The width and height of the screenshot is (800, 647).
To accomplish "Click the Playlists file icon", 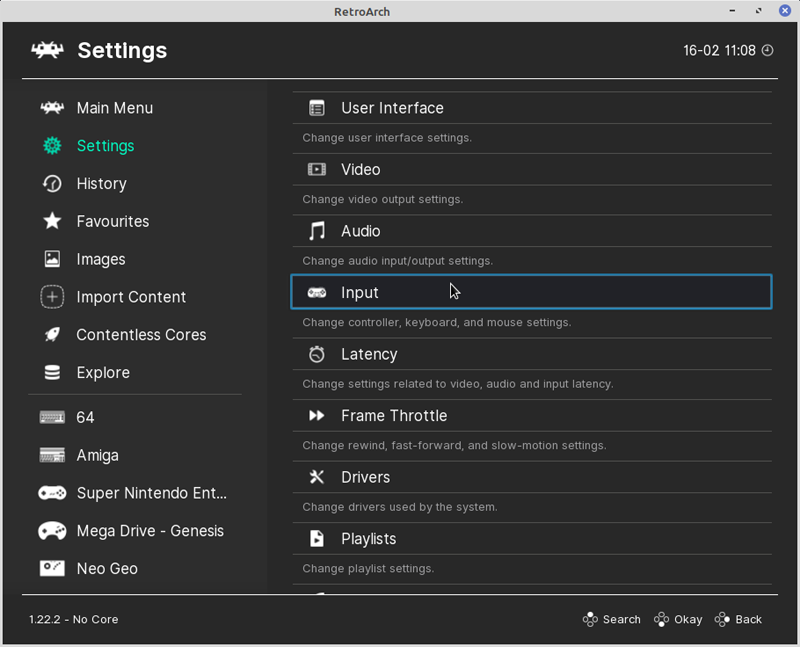I will (317, 539).
